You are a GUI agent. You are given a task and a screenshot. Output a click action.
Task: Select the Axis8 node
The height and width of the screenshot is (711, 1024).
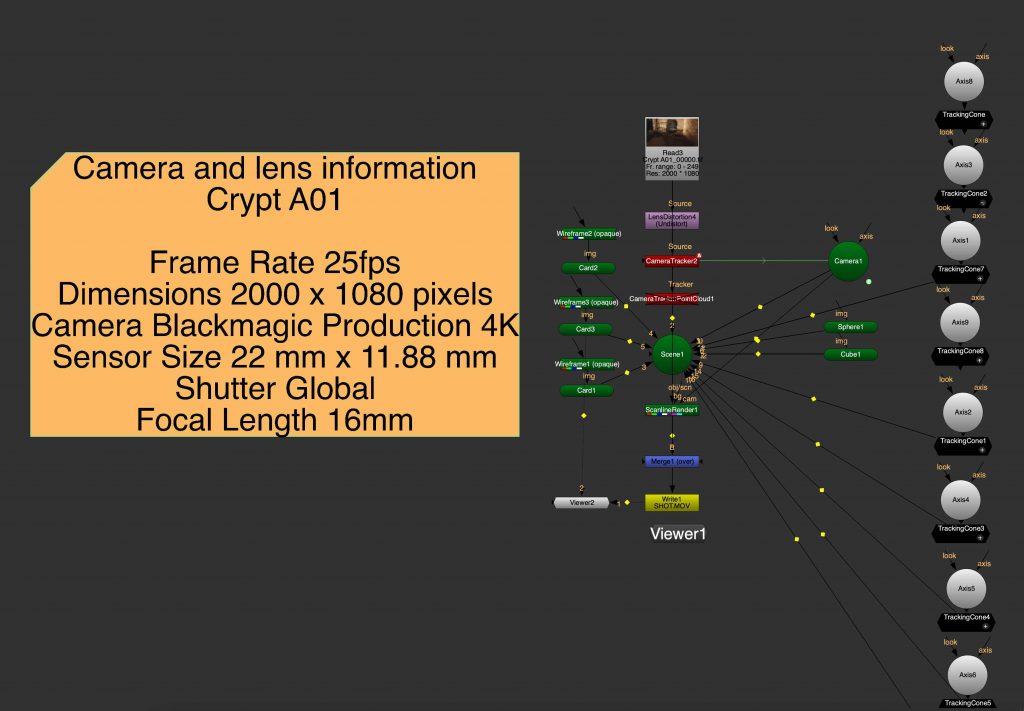(964, 81)
